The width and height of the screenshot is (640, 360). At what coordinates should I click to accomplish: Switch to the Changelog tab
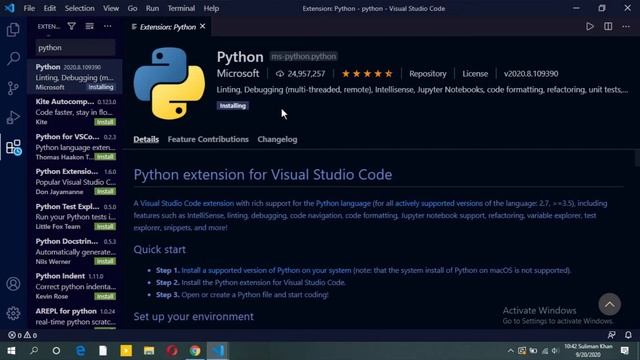277,139
